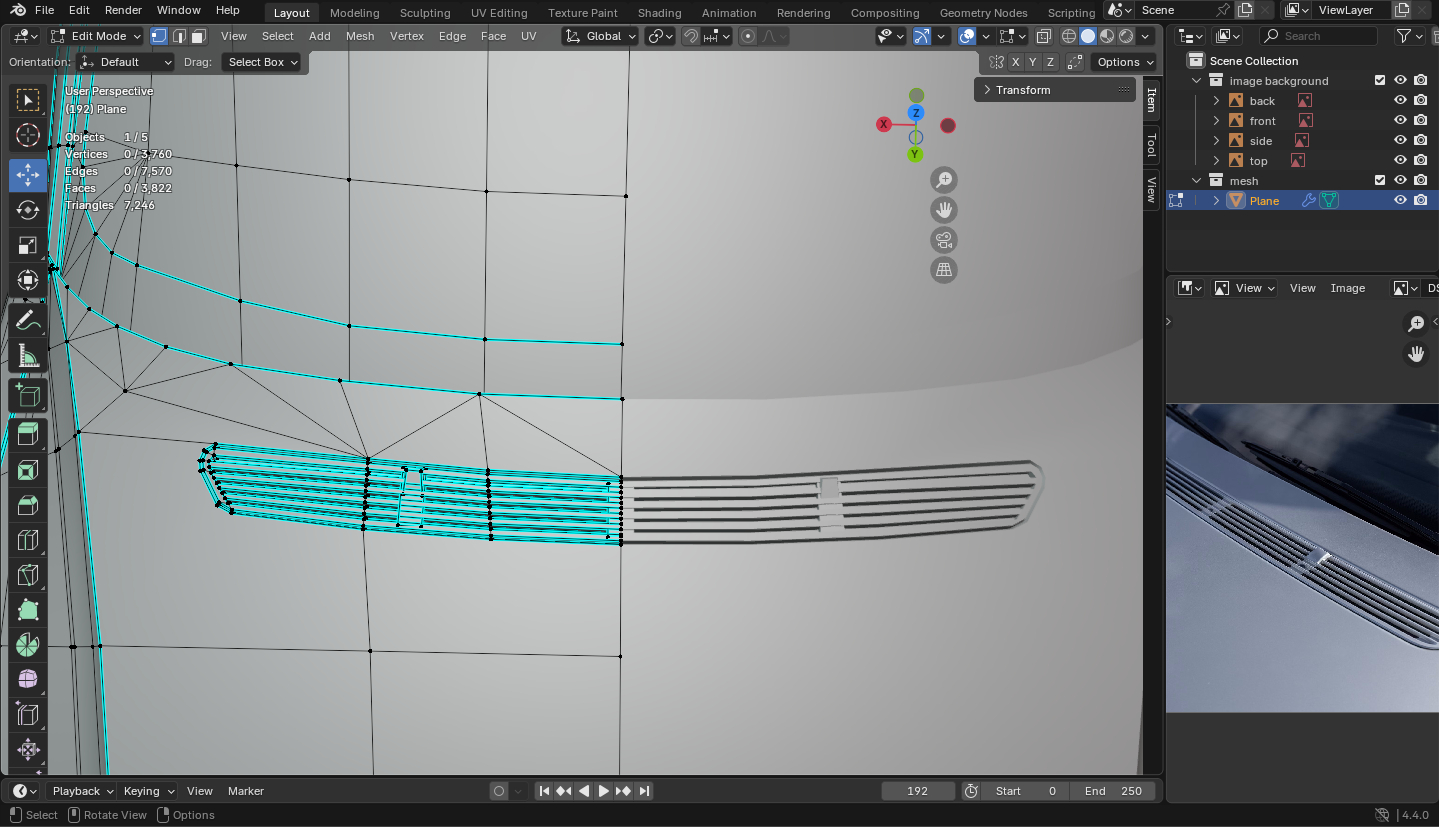Activate the Loop Cut tool
Screen dimensions: 1439x827
28,541
